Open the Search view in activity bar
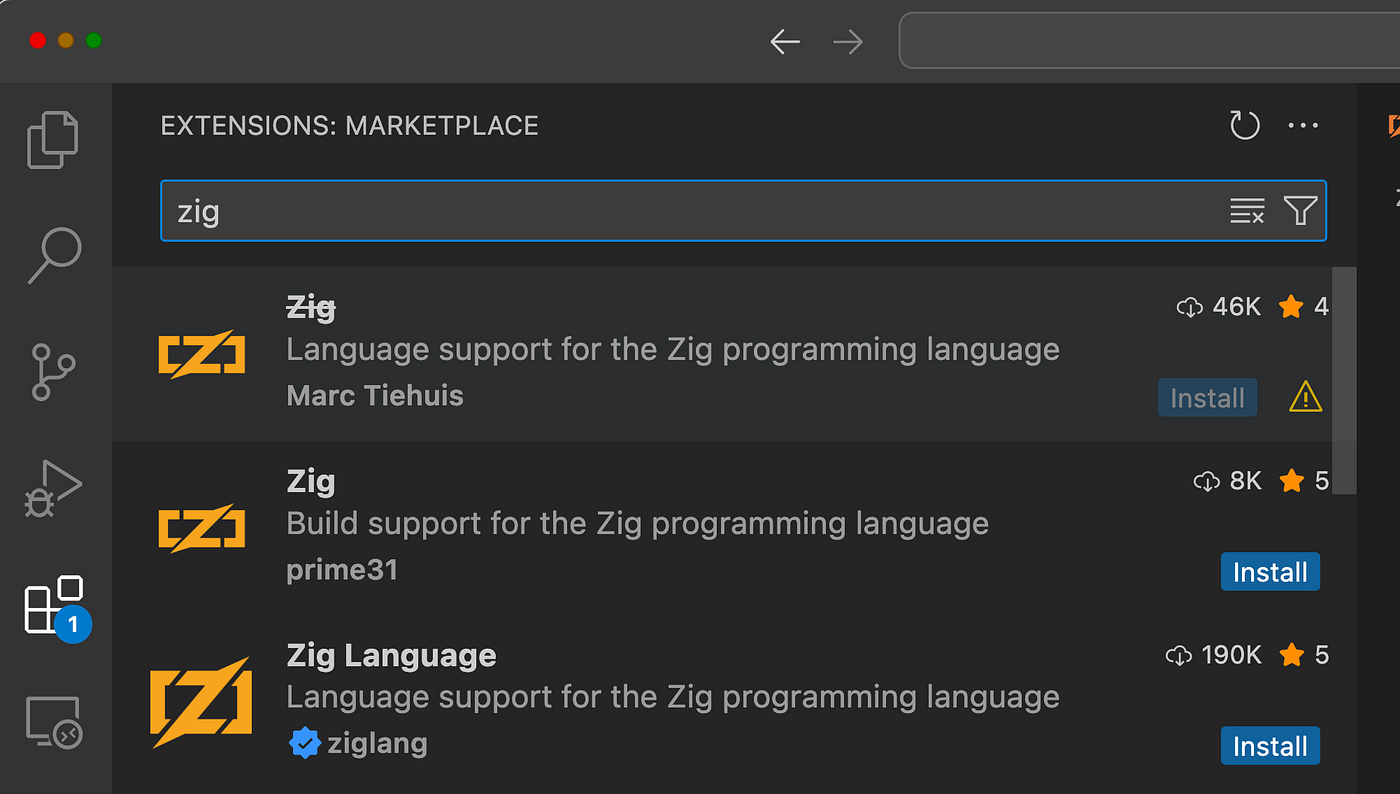Screen dimensions: 1400x794 53,256
